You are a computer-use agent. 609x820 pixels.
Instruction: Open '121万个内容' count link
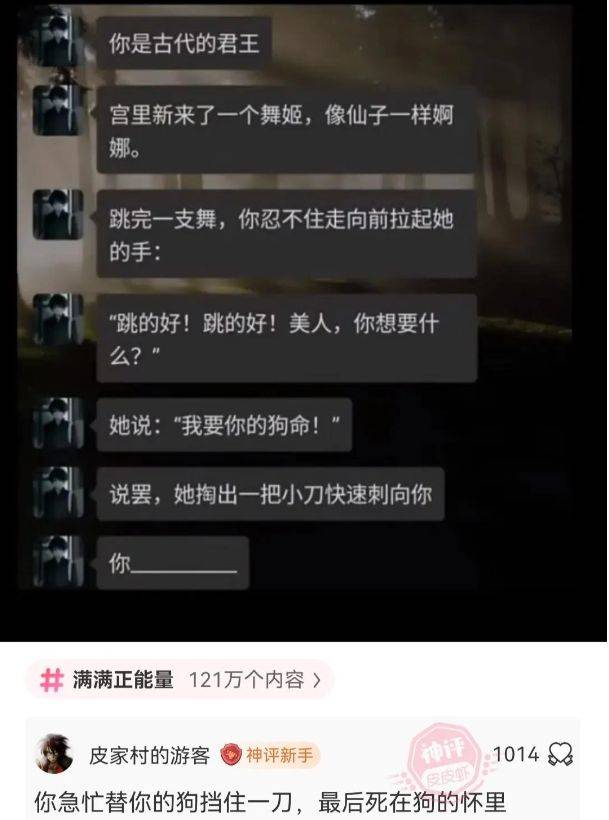pos(246,680)
